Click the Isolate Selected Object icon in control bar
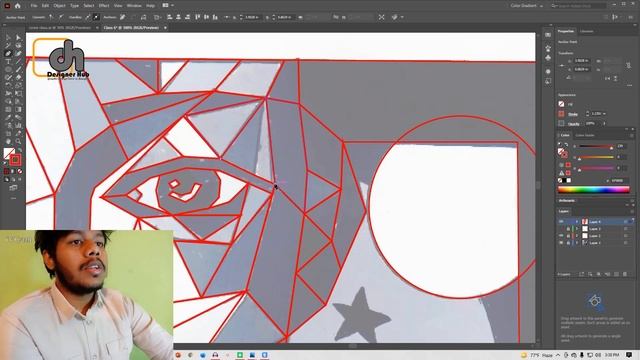 (x=381, y=17)
